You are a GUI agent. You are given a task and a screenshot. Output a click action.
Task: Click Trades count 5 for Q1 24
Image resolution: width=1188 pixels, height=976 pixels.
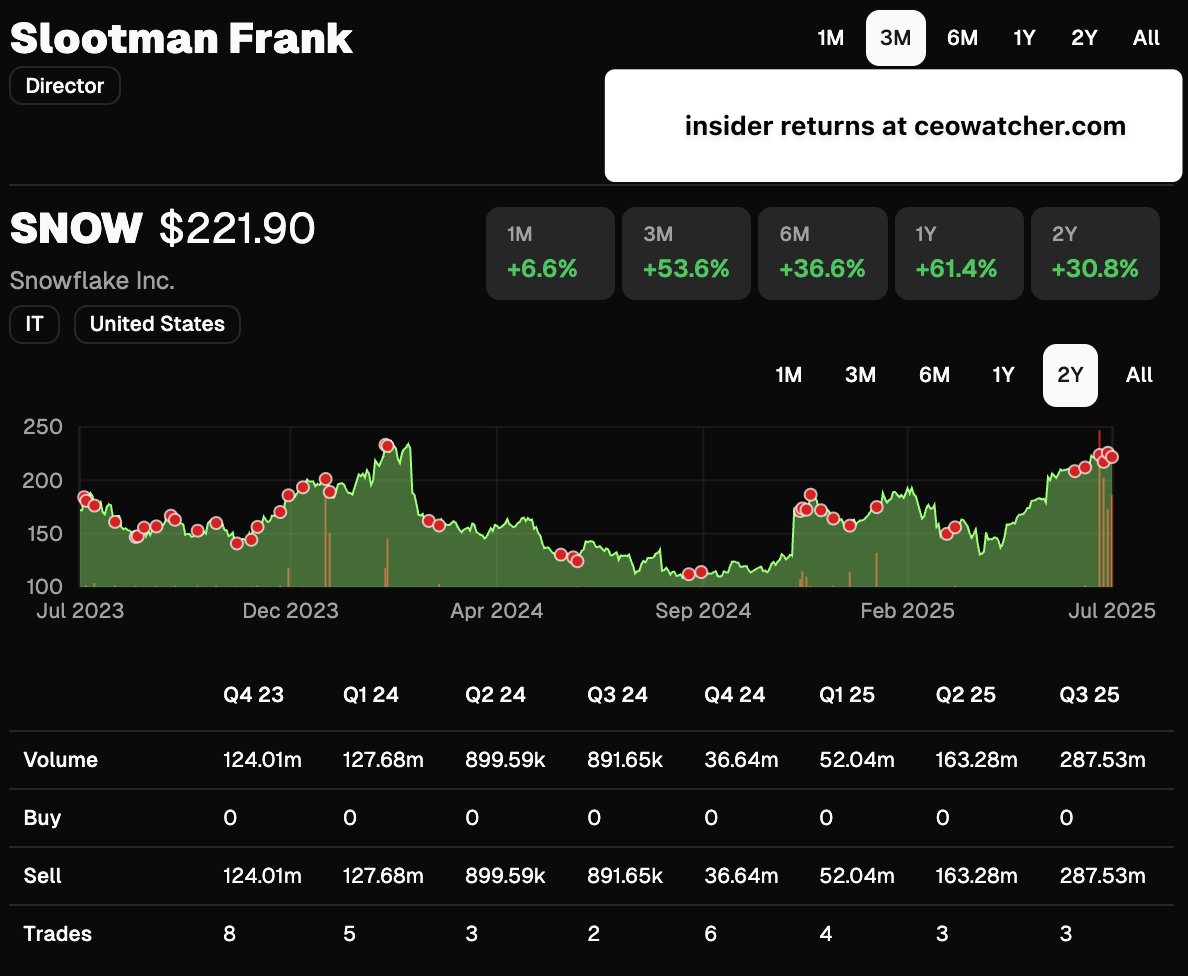[x=349, y=934]
